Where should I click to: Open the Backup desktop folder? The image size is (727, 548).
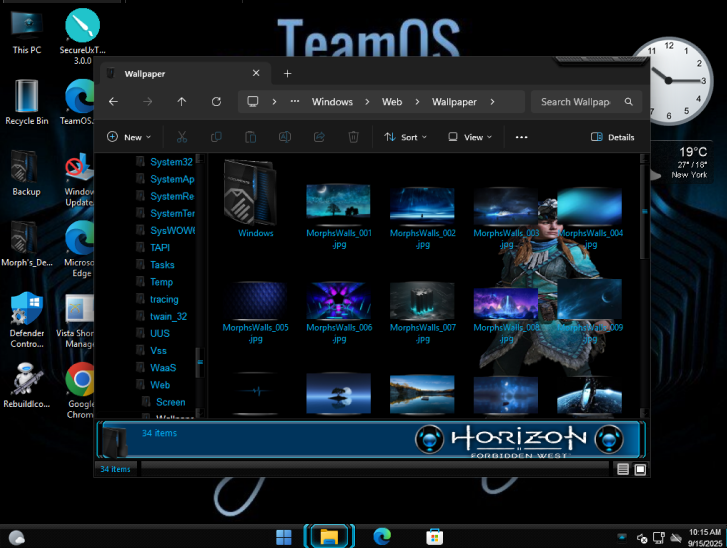pyautogui.click(x=26, y=173)
